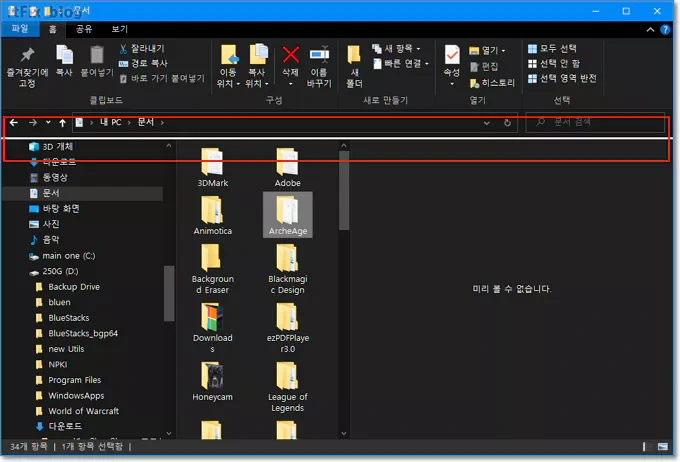Click 바로 가기 붙여넣기 (Paste shortcut)

pos(161,79)
